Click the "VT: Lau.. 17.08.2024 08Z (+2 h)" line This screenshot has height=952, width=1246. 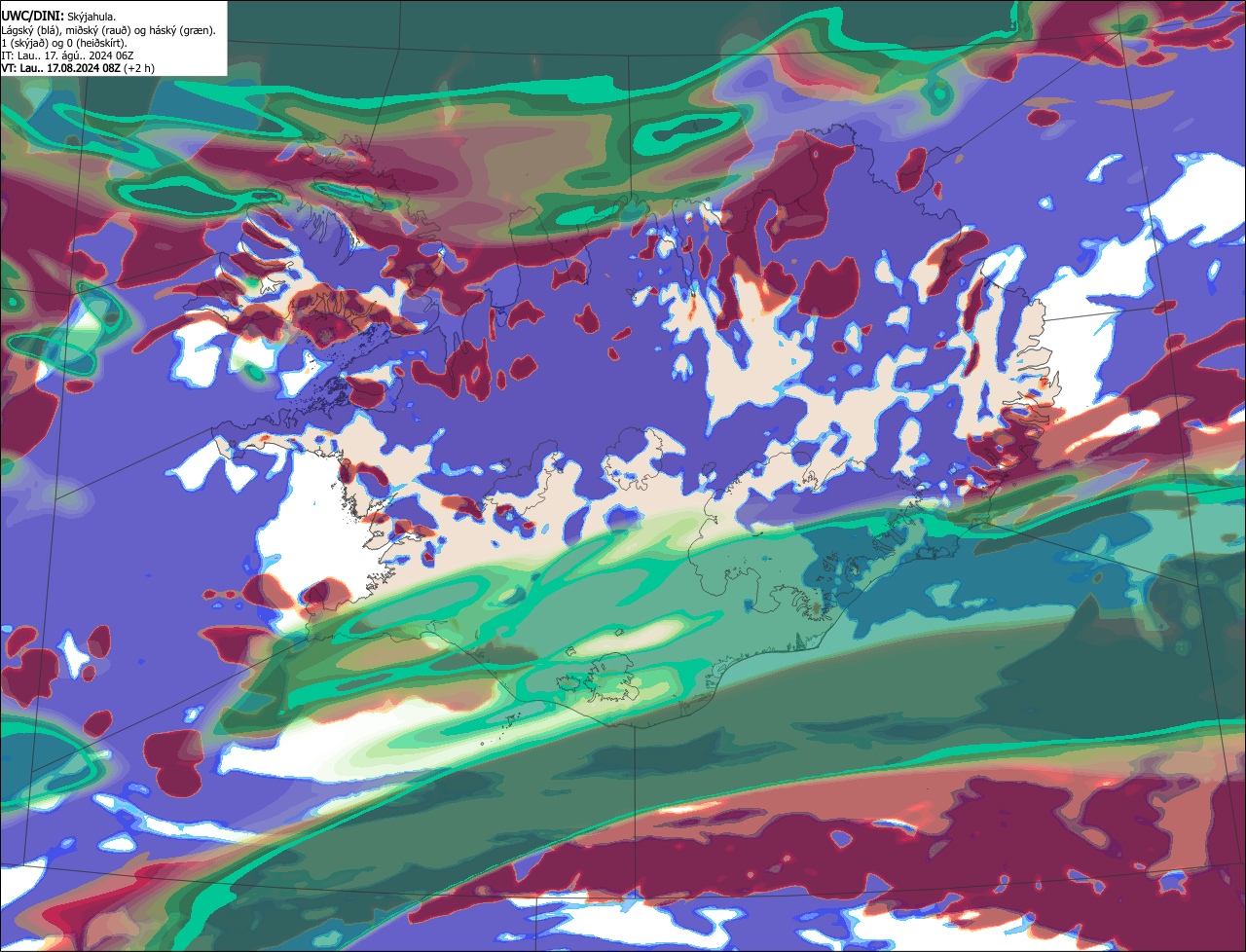tap(78, 68)
